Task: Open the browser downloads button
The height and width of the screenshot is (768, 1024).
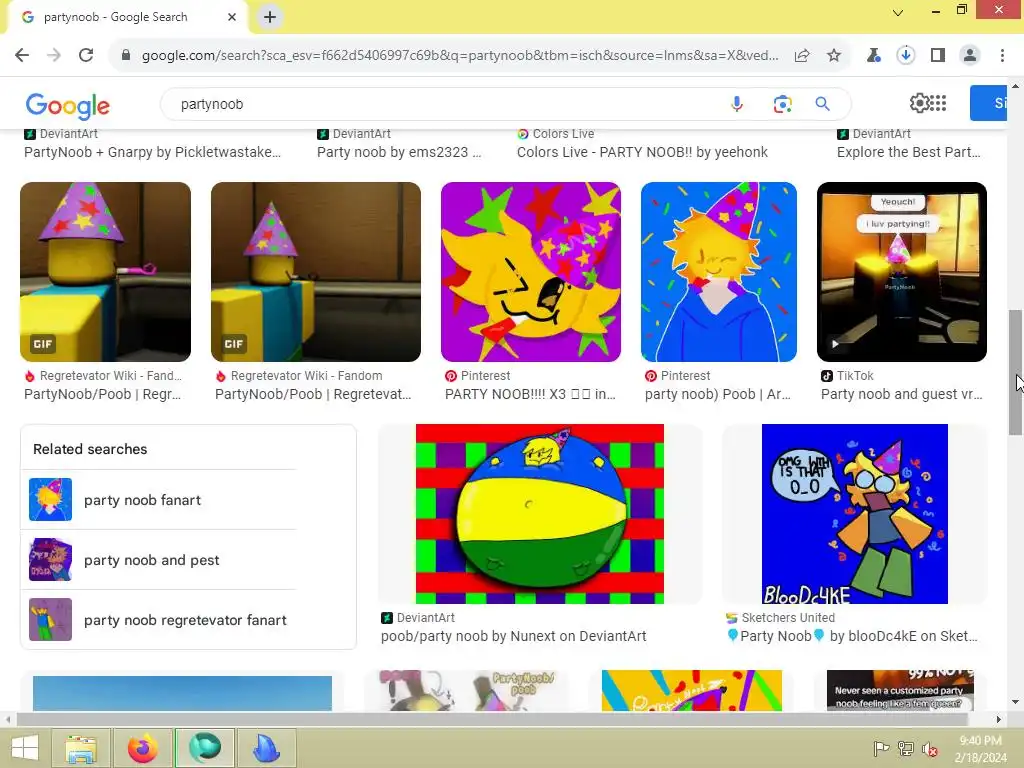Action: (906, 56)
